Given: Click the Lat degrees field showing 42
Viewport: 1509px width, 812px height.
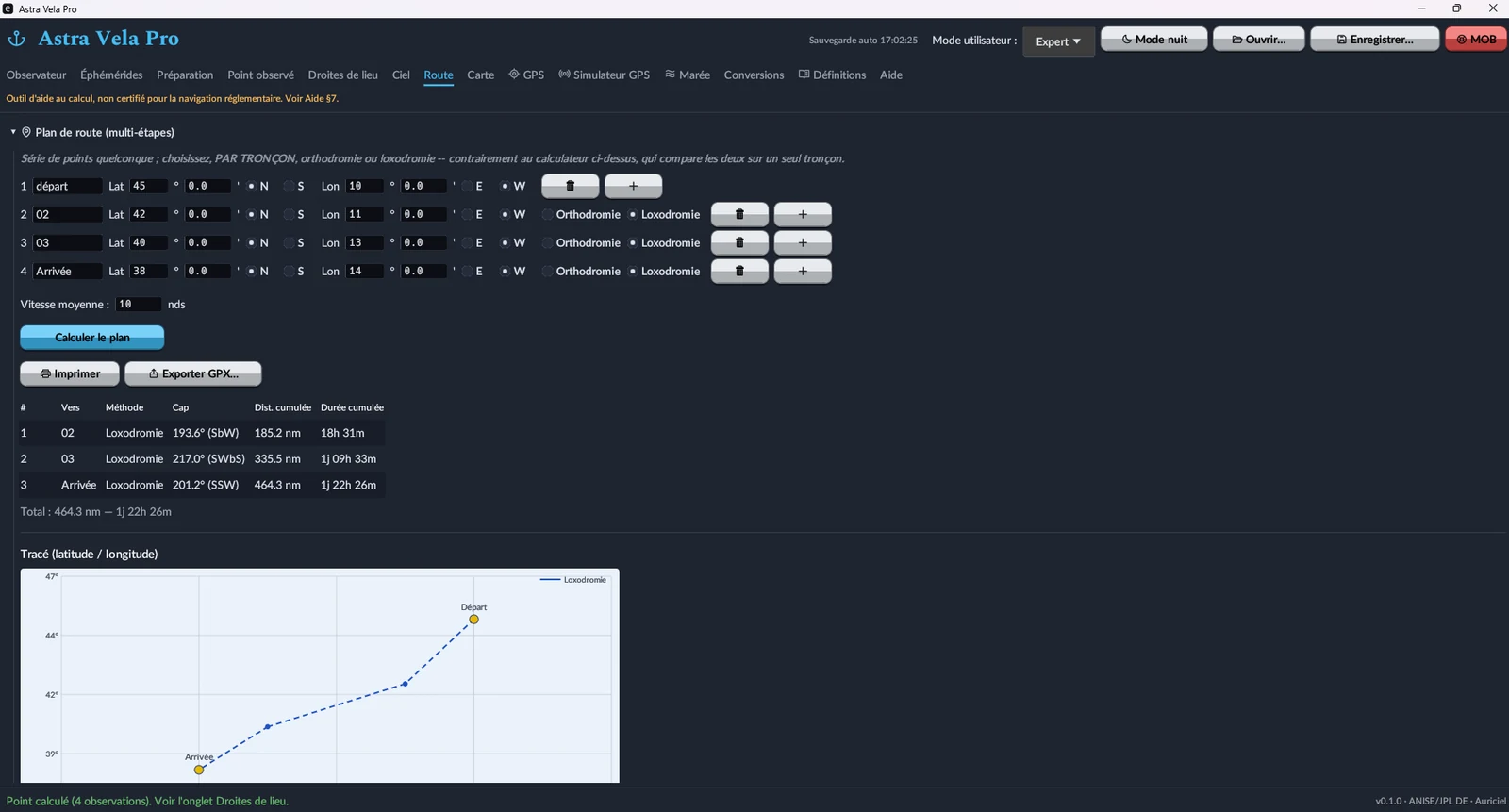Looking at the screenshot, I should pyautogui.click(x=148, y=215).
